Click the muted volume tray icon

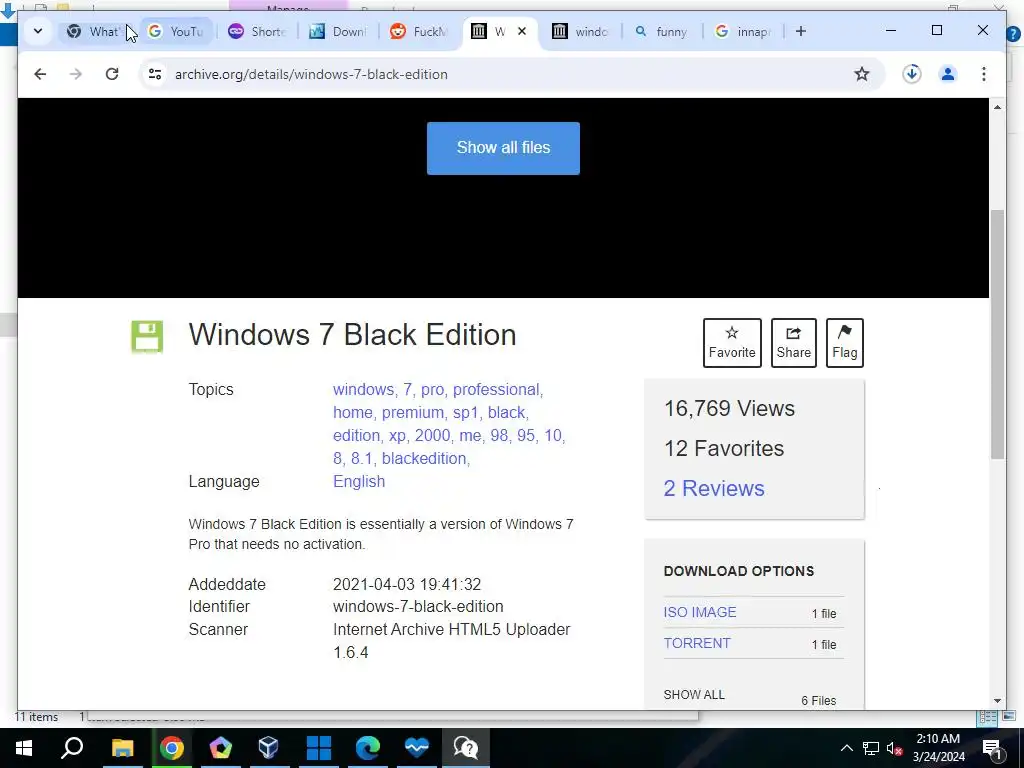895,748
